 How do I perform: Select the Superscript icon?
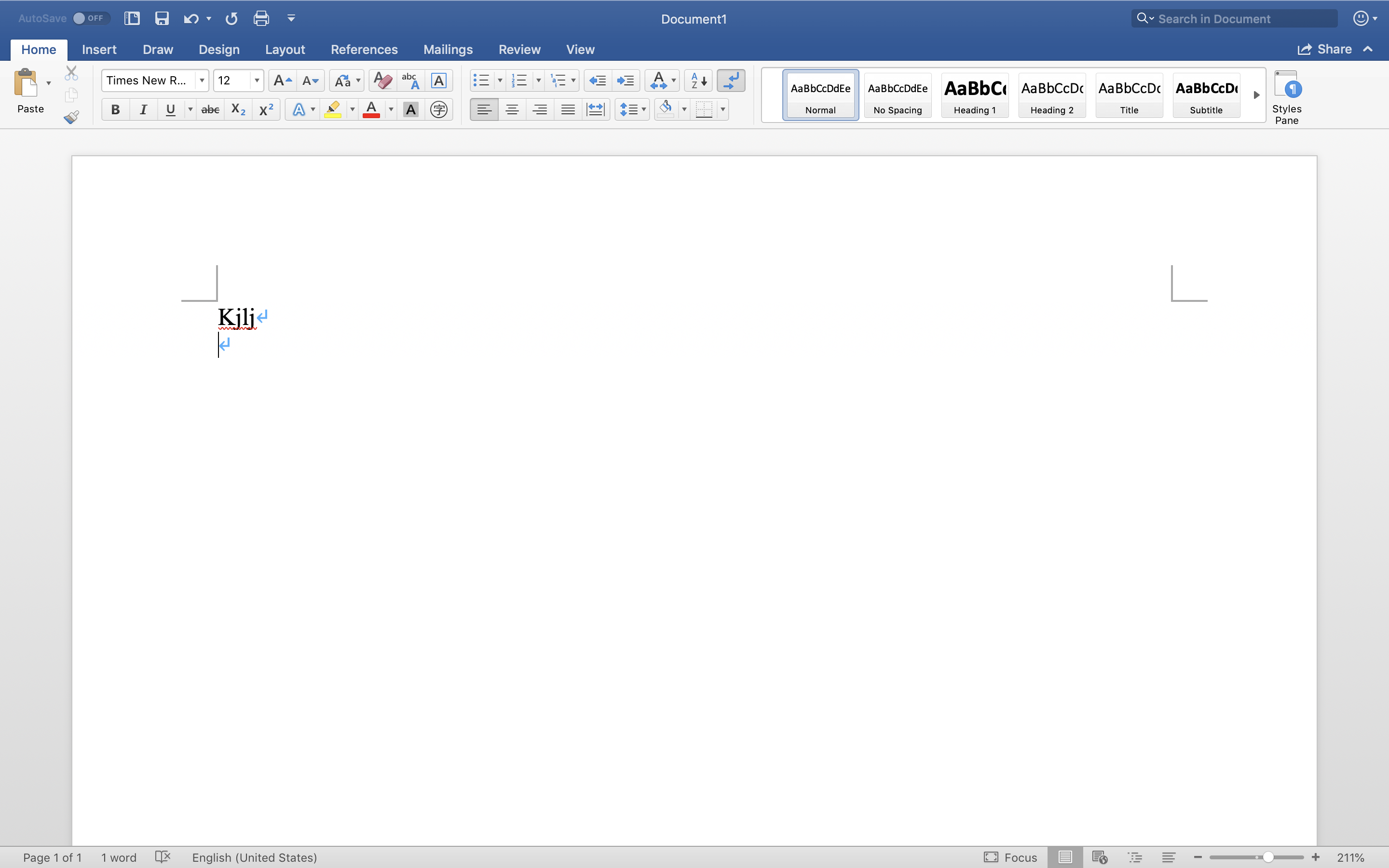(266, 109)
